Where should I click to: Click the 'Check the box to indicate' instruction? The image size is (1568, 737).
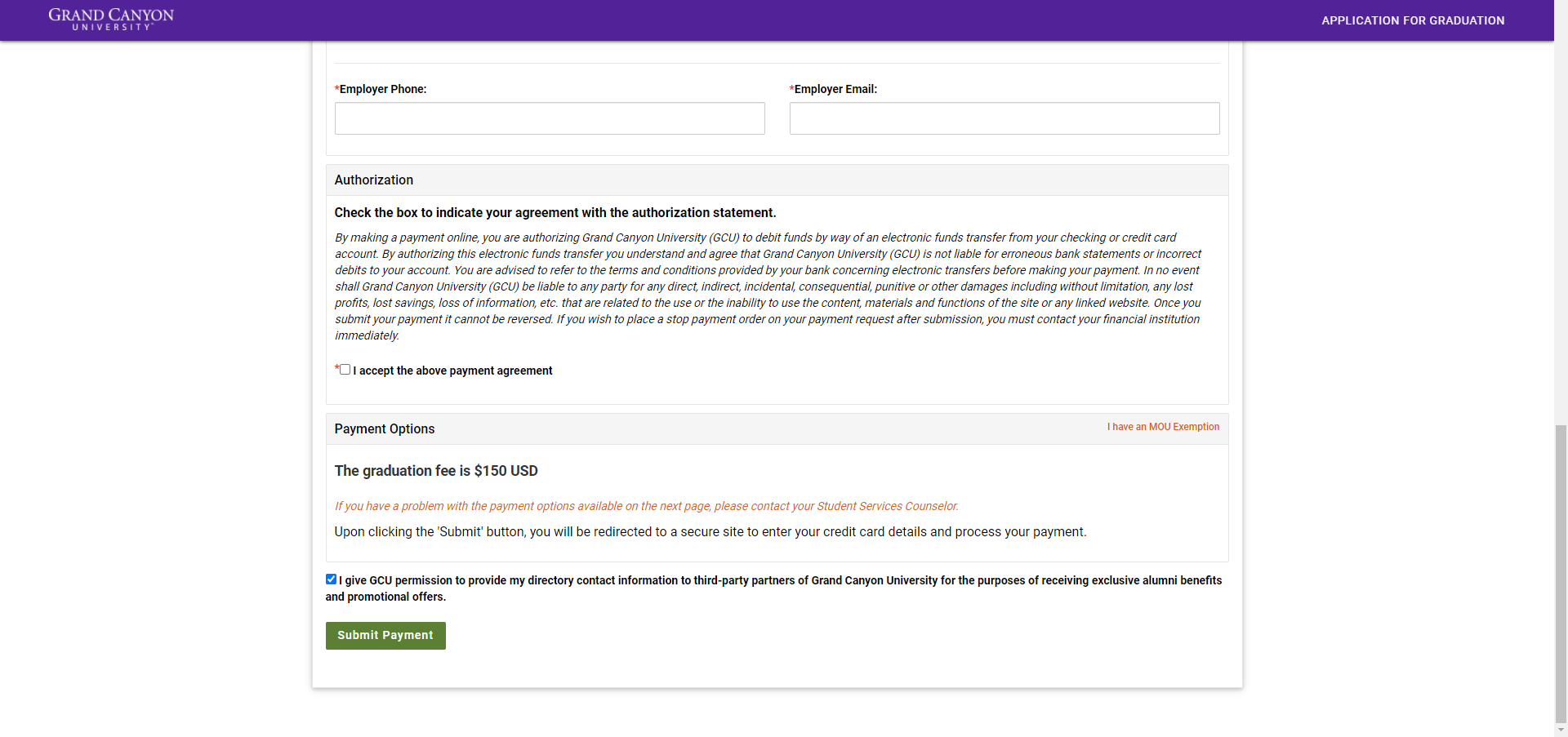click(555, 213)
